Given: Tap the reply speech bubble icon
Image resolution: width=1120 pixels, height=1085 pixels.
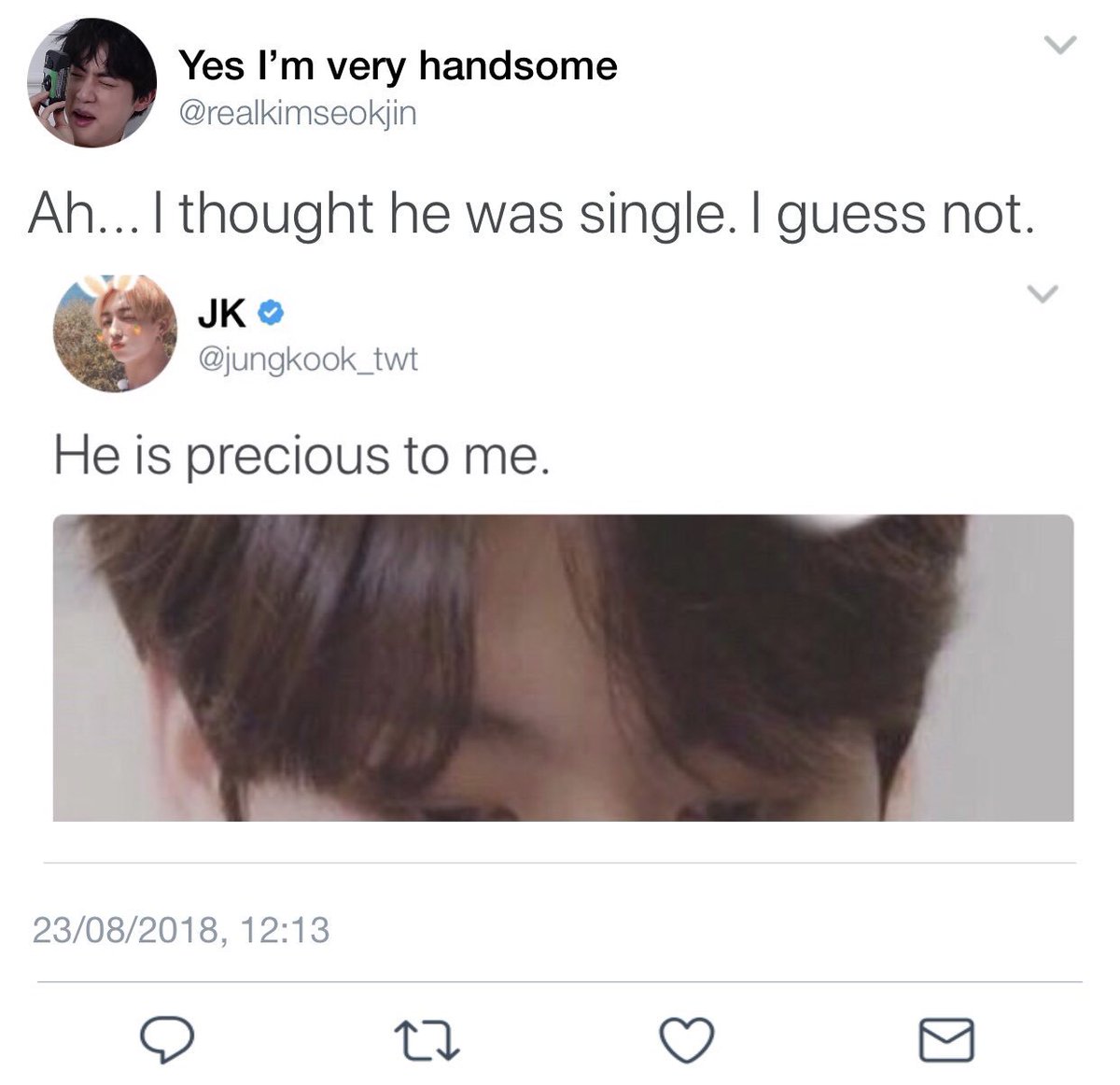Looking at the screenshot, I should point(167,1038).
